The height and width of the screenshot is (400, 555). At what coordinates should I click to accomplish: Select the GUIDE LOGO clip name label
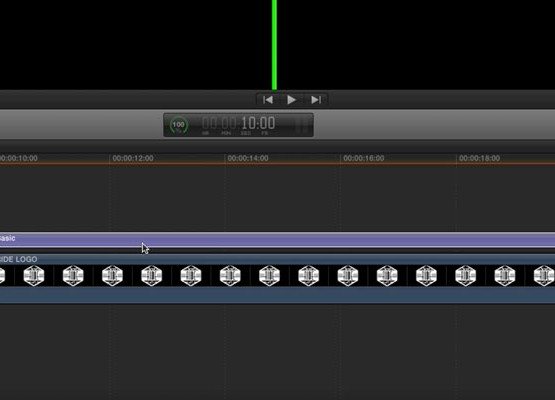coord(18,259)
